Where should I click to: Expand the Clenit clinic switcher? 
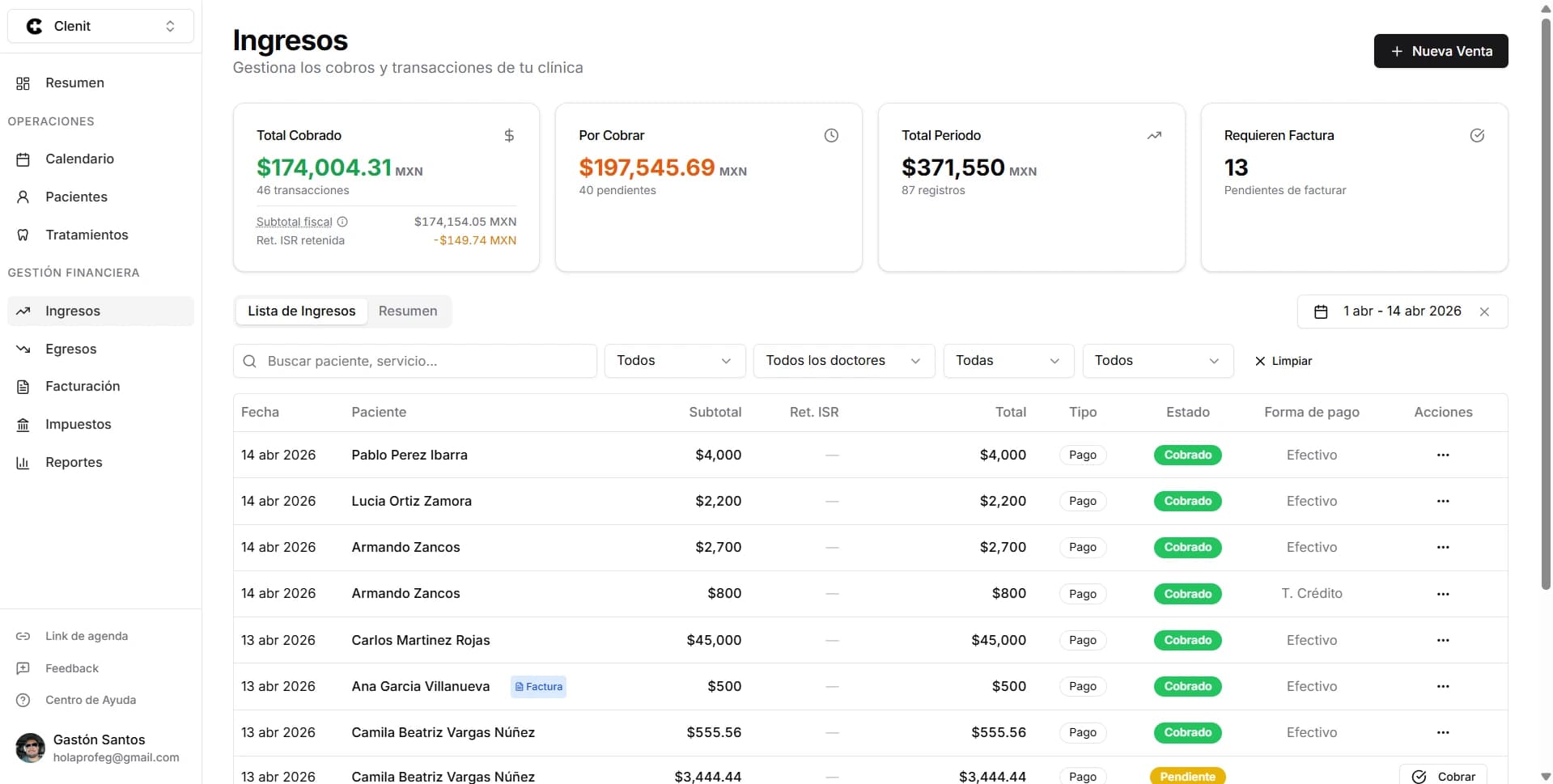click(x=100, y=26)
